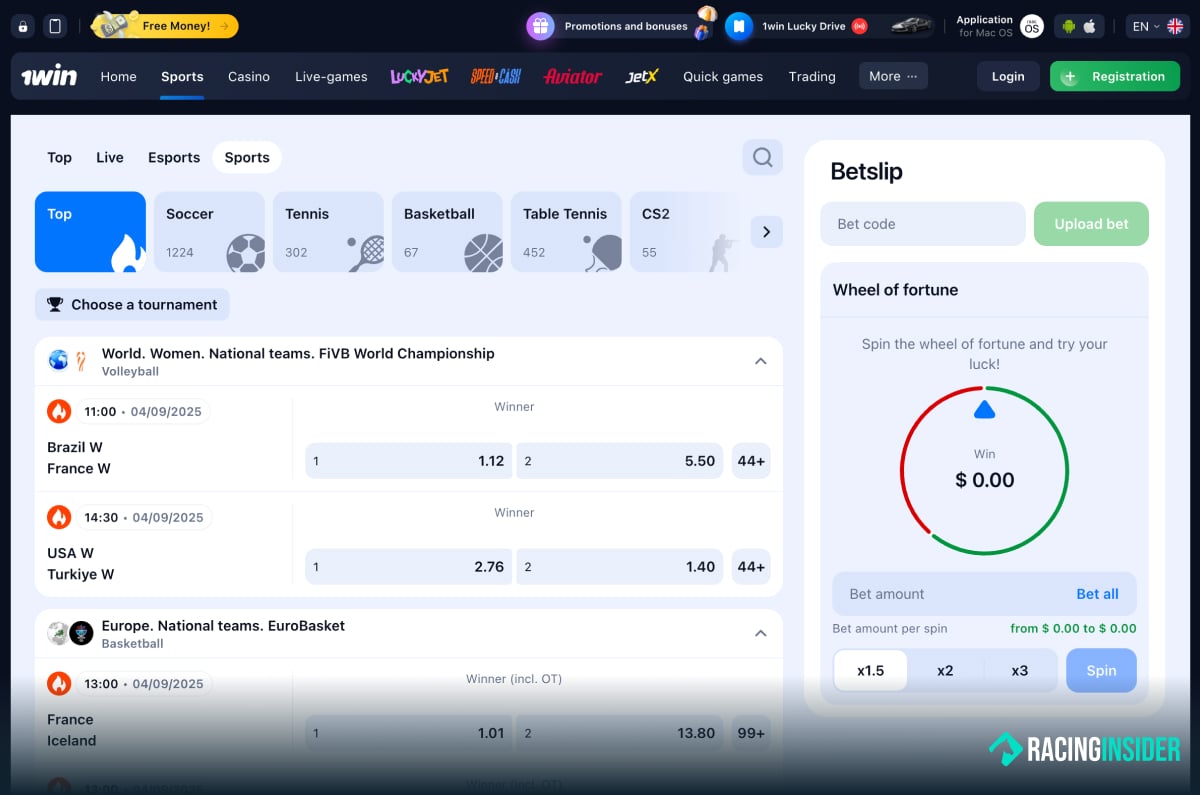
Task: Click the green Registration button
Action: [x=1115, y=76]
